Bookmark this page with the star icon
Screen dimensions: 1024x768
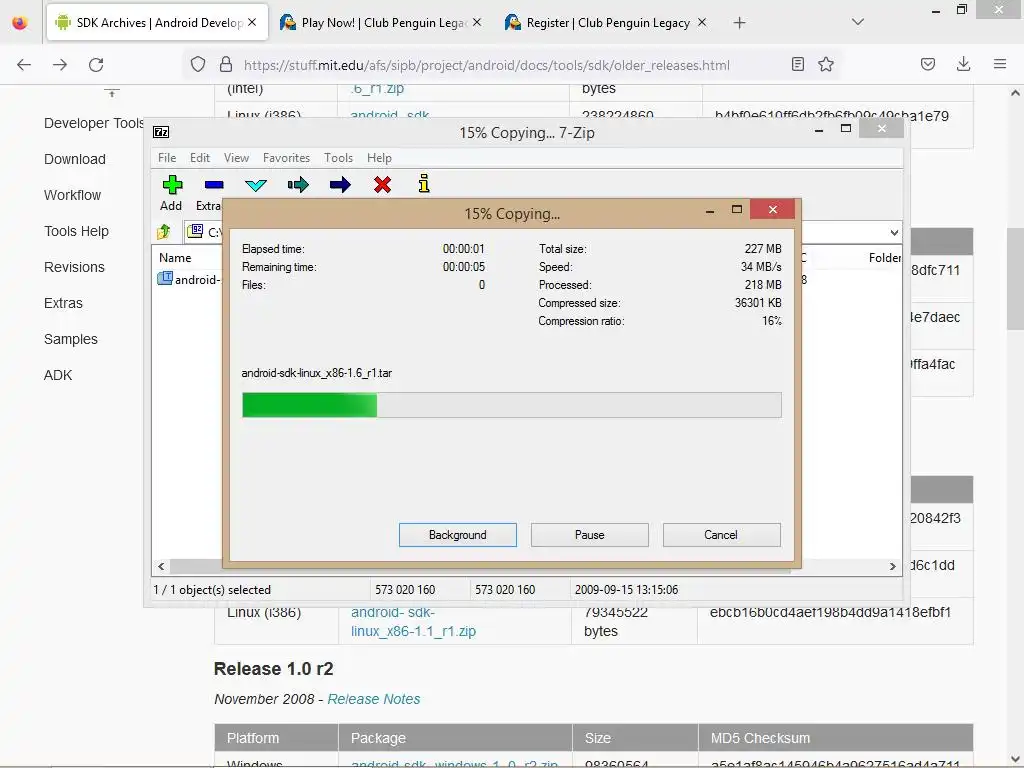pos(826,64)
